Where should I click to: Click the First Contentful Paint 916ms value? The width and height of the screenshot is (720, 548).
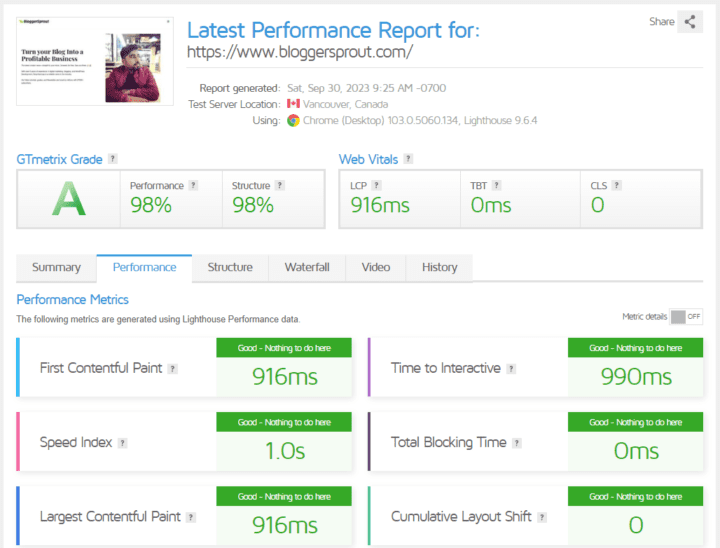coord(285,377)
